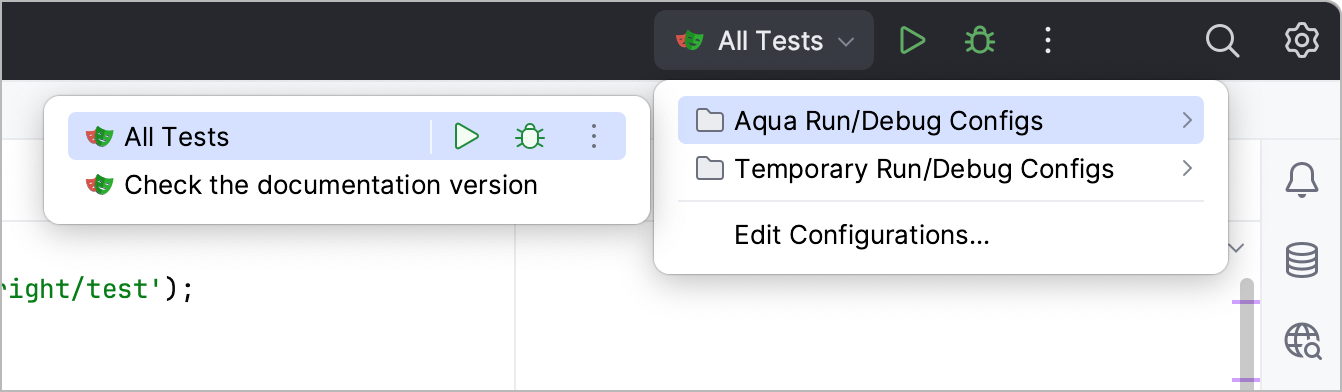Run the All Tests entry in the popup
The height and width of the screenshot is (392, 1342).
click(466, 136)
